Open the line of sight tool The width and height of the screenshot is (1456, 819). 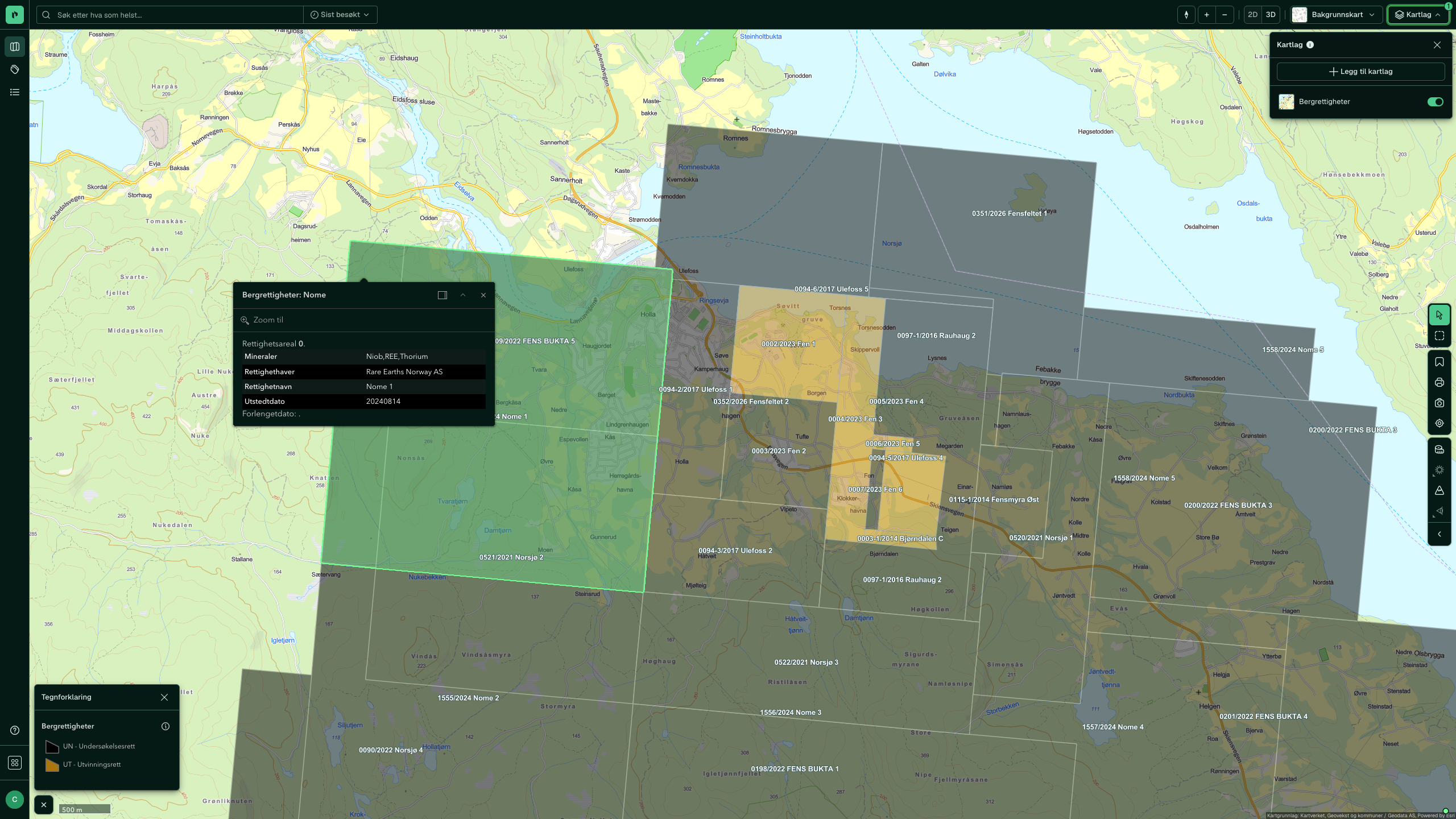[x=1440, y=511]
